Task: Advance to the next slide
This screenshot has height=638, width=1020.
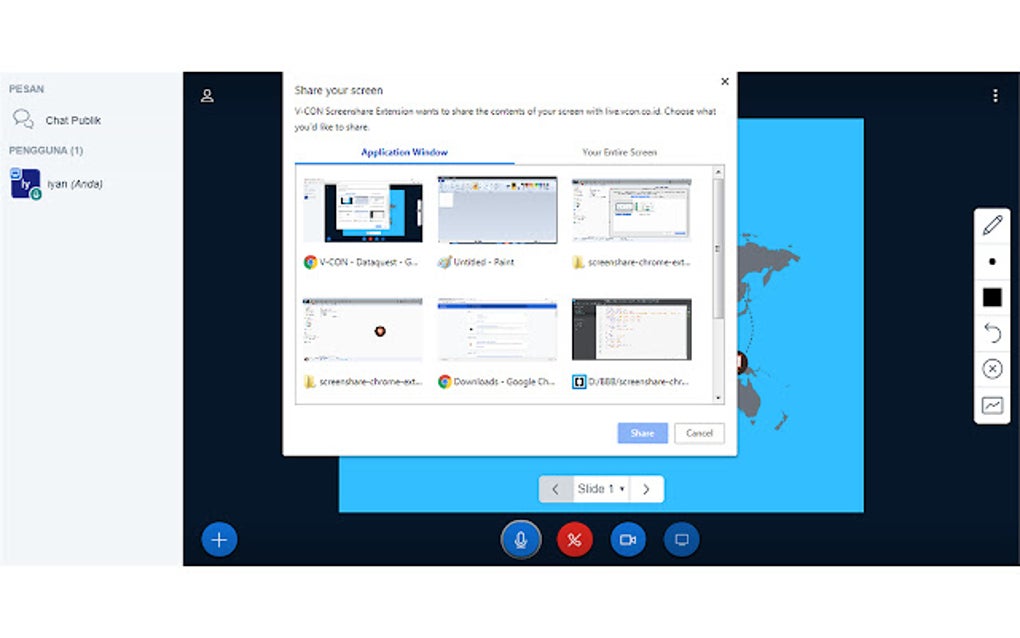Action: 646,489
